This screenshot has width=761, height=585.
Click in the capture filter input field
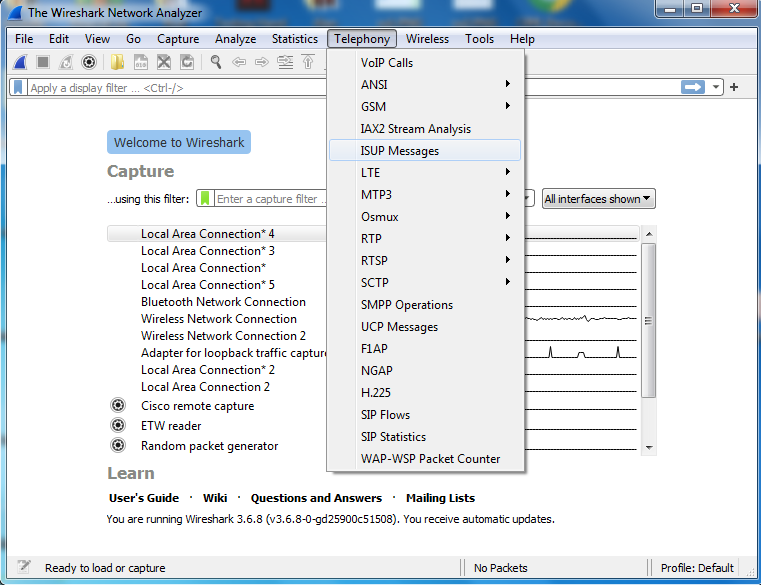(x=270, y=199)
